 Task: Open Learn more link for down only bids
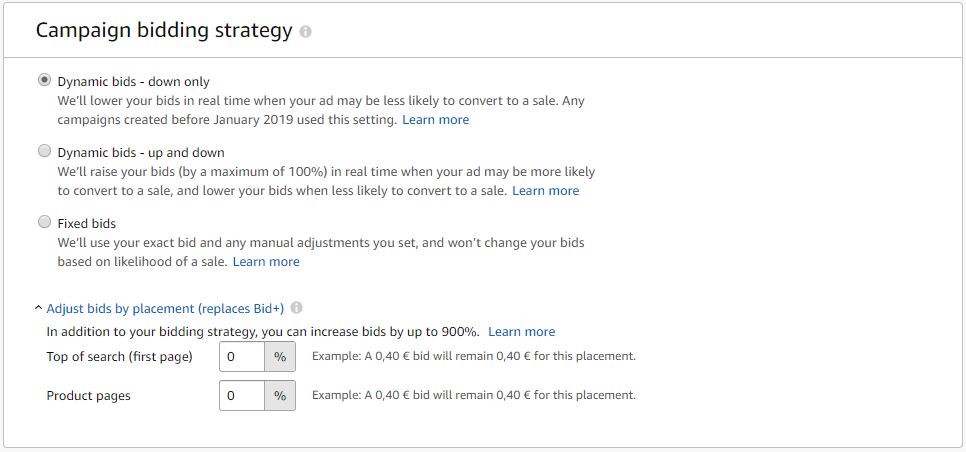(x=436, y=120)
